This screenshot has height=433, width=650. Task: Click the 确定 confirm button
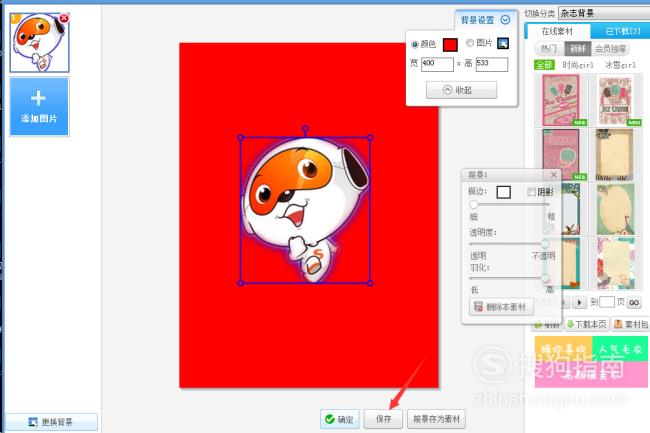[340, 419]
